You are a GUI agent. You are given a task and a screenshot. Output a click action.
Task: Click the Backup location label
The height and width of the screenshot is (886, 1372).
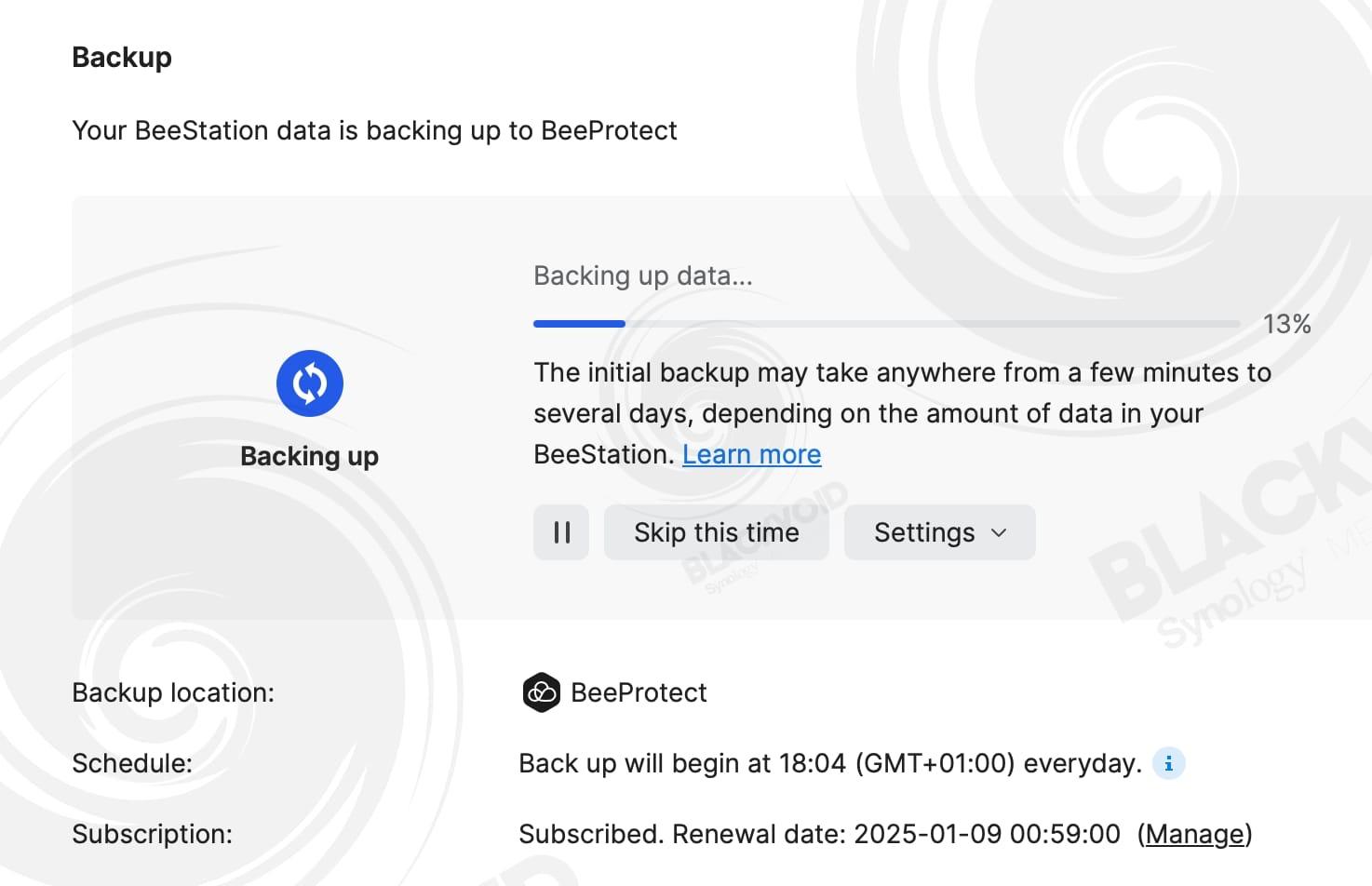(x=173, y=692)
